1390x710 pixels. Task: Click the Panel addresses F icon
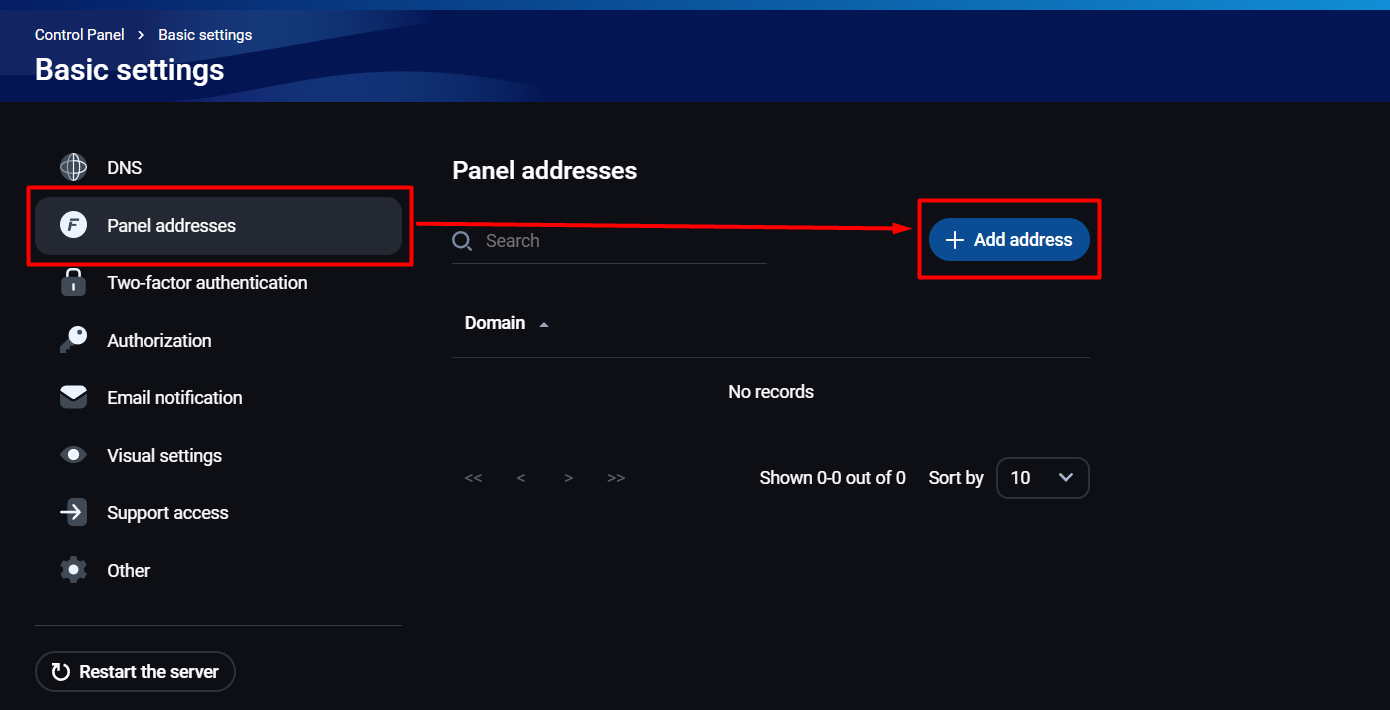point(73,225)
